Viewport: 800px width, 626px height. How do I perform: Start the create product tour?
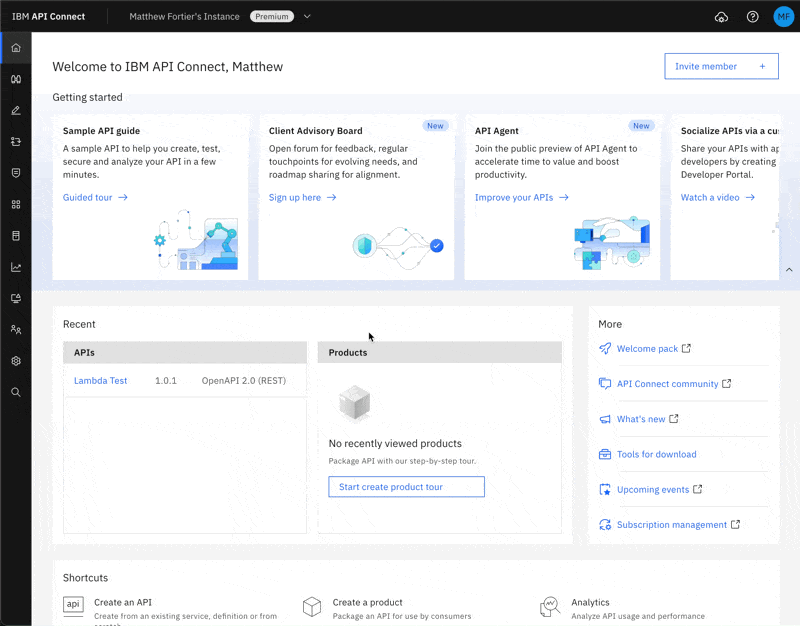406,487
